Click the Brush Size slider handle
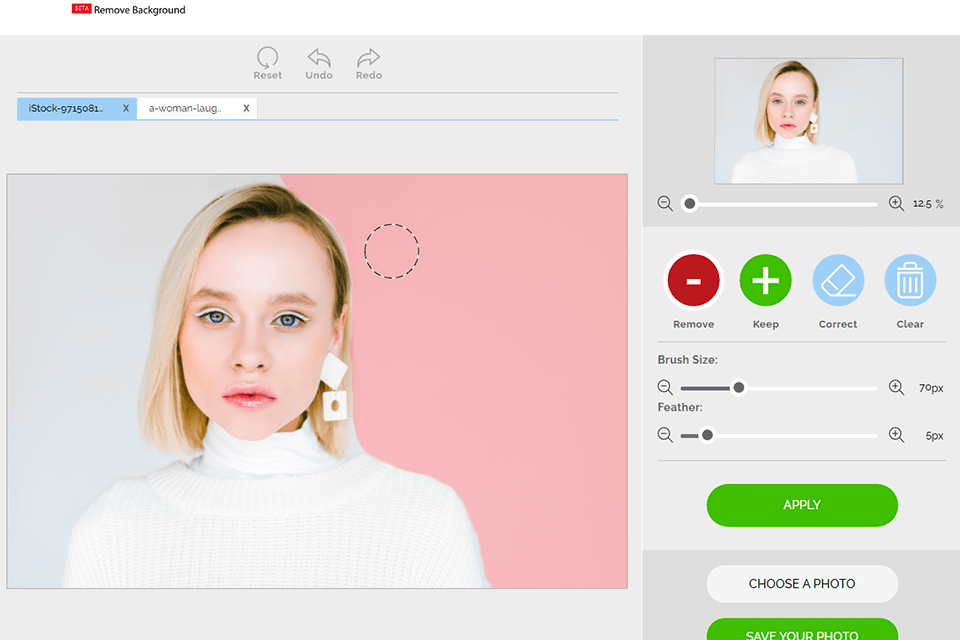 coord(739,388)
